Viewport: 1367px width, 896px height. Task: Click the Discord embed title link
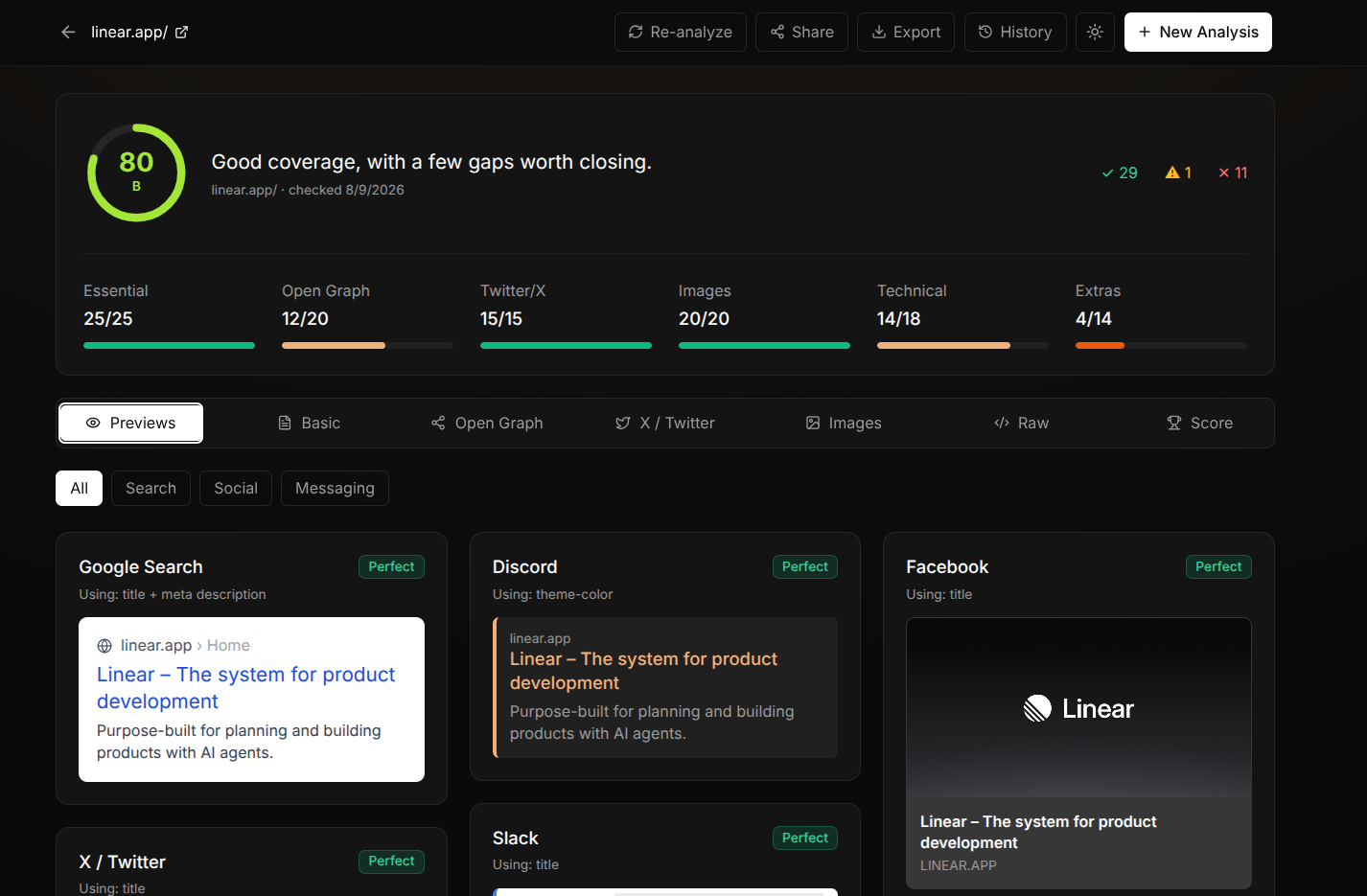point(643,671)
